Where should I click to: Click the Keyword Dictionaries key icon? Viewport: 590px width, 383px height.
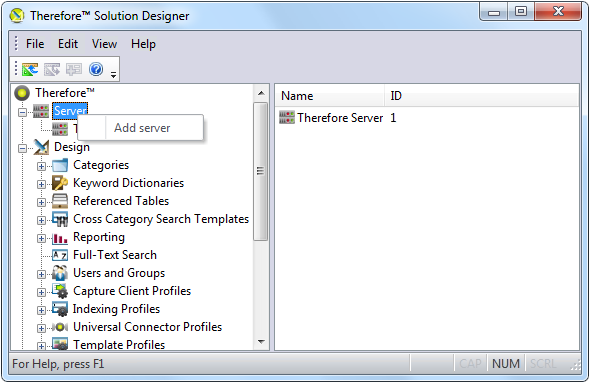60,183
